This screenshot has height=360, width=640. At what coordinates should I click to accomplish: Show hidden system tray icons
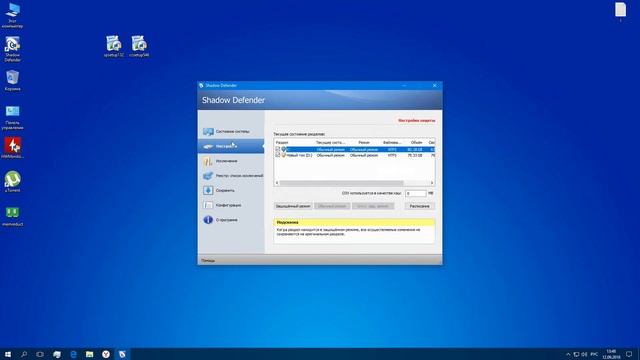coord(568,354)
